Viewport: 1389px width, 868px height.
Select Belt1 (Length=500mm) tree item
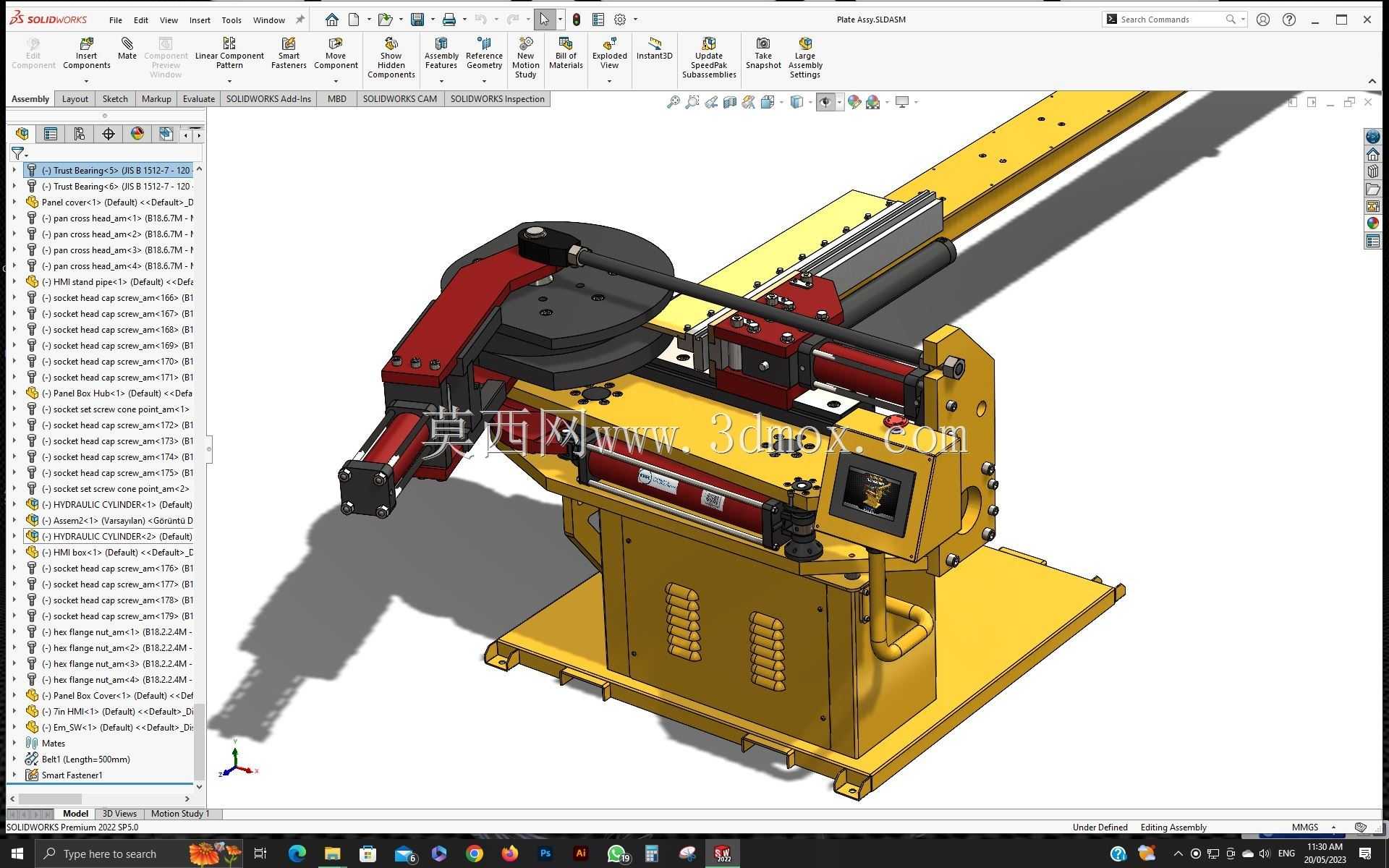[x=85, y=759]
